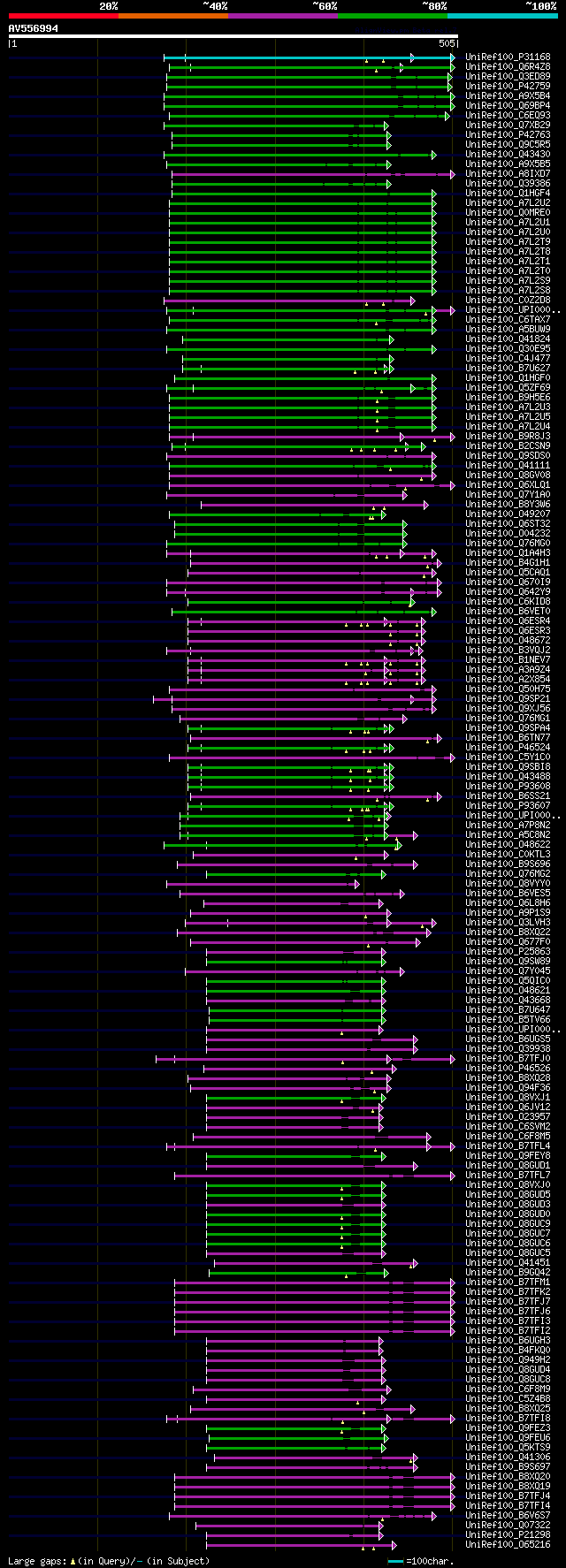Select the UniRef100_Q41824 label

tap(508, 339)
